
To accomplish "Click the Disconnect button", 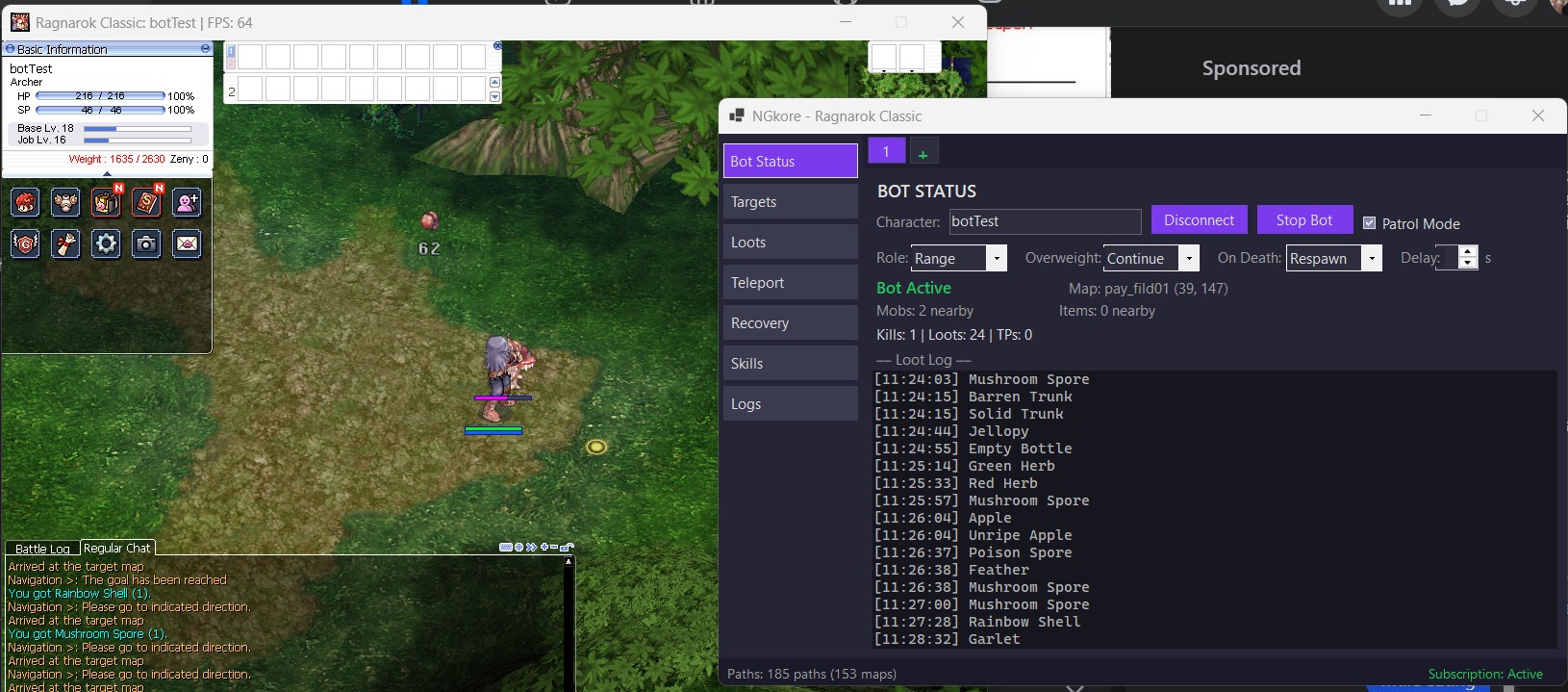I will [1200, 219].
